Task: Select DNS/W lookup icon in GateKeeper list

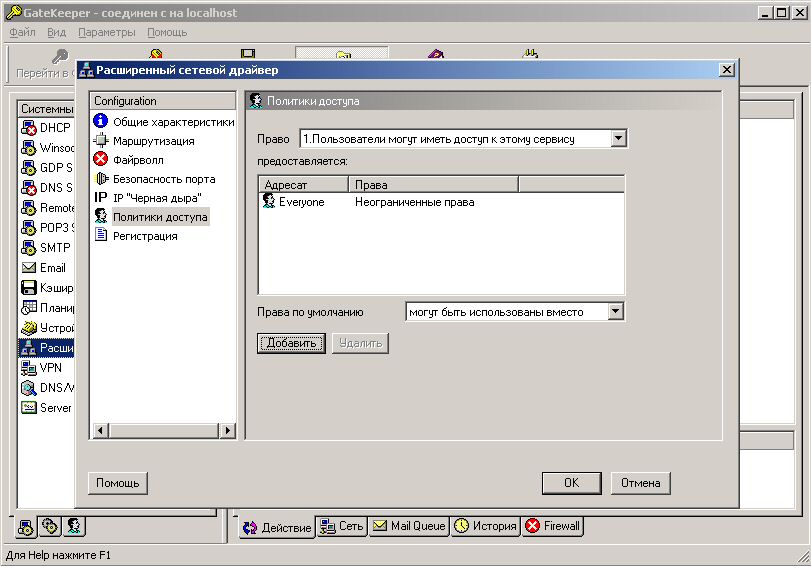Action: click(x=28, y=388)
